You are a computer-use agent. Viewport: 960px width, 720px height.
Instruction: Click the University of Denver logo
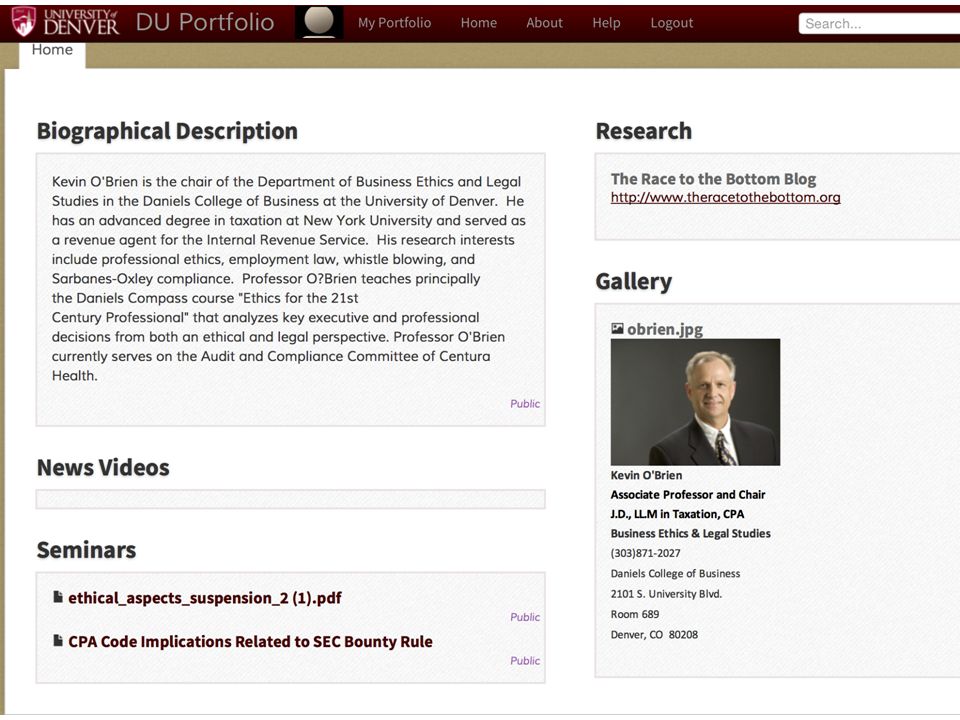click(x=66, y=22)
